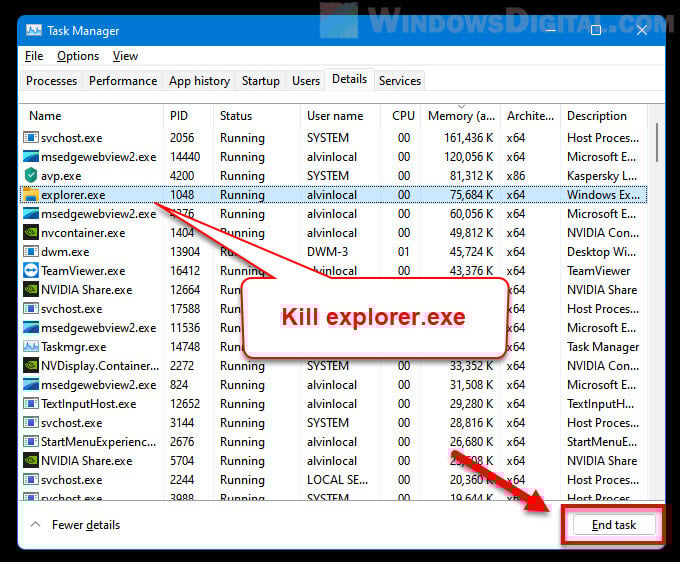This screenshot has height=562, width=680.
Task: Click DWM-3 user name cell
Action: coord(327,252)
